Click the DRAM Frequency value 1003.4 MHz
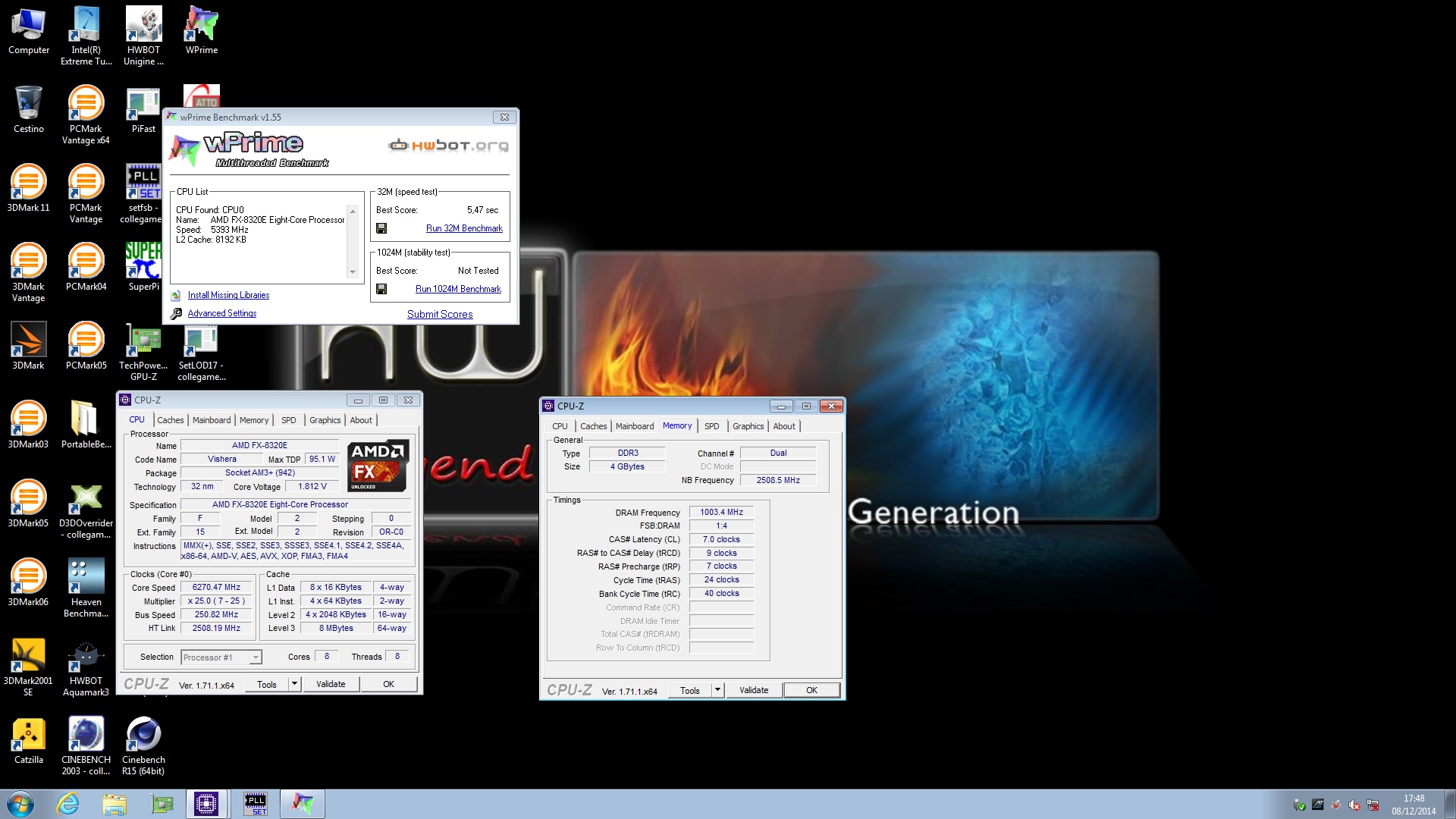Screen dimensions: 1456x819 (721, 512)
